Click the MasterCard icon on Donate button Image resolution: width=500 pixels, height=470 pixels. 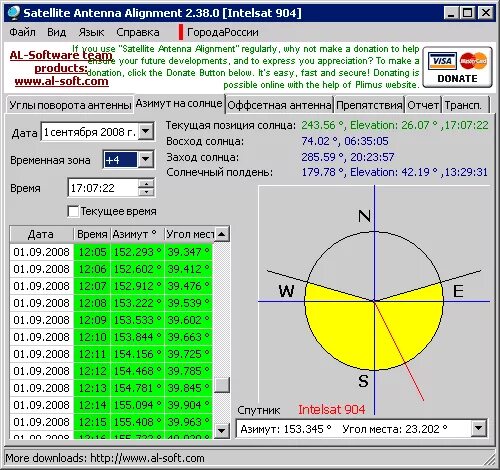(473, 61)
